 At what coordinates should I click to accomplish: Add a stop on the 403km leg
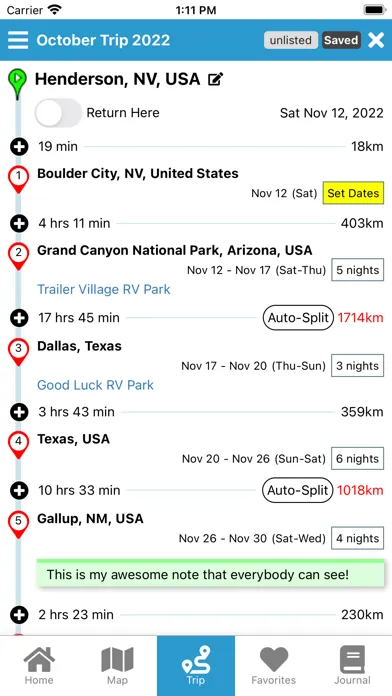pyautogui.click(x=19, y=223)
